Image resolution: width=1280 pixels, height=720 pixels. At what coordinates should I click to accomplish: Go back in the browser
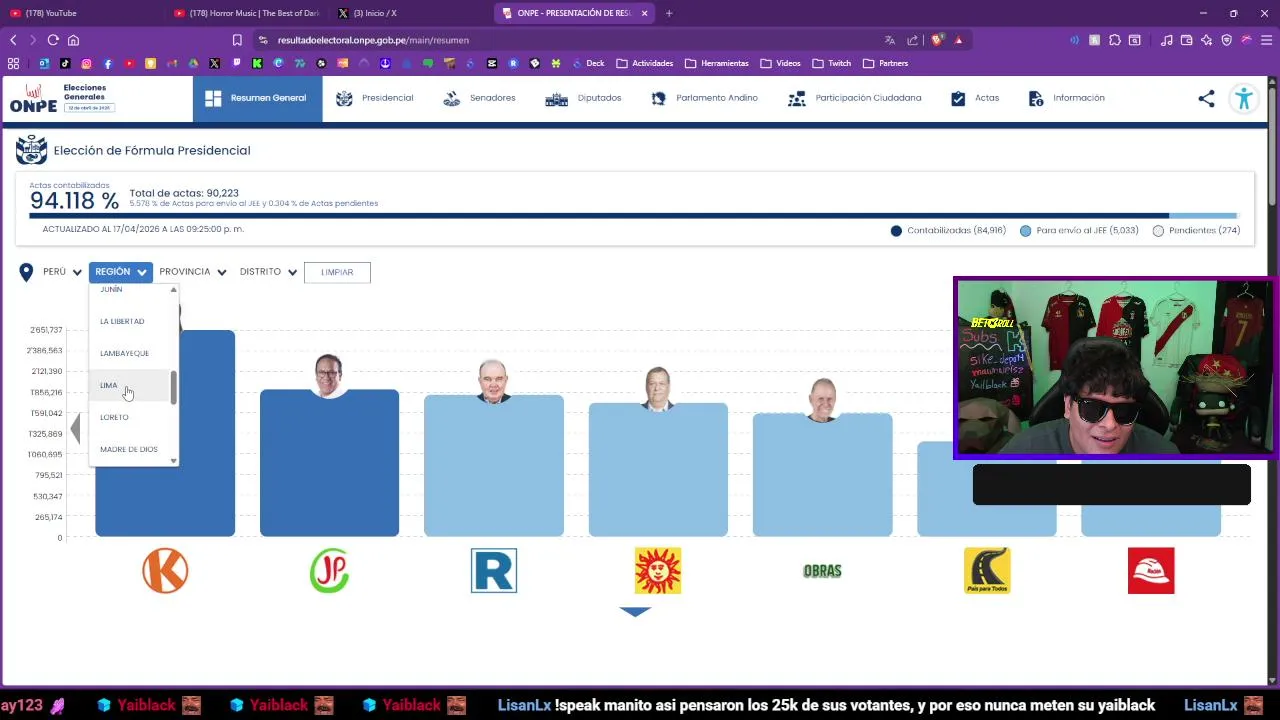click(13, 40)
